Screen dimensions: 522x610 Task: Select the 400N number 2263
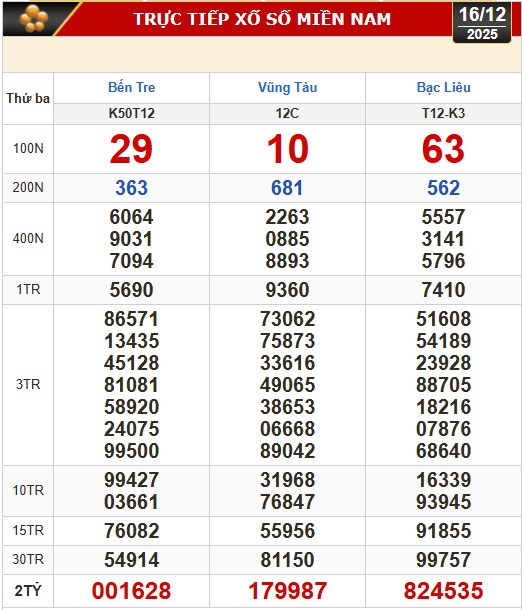pos(287,217)
